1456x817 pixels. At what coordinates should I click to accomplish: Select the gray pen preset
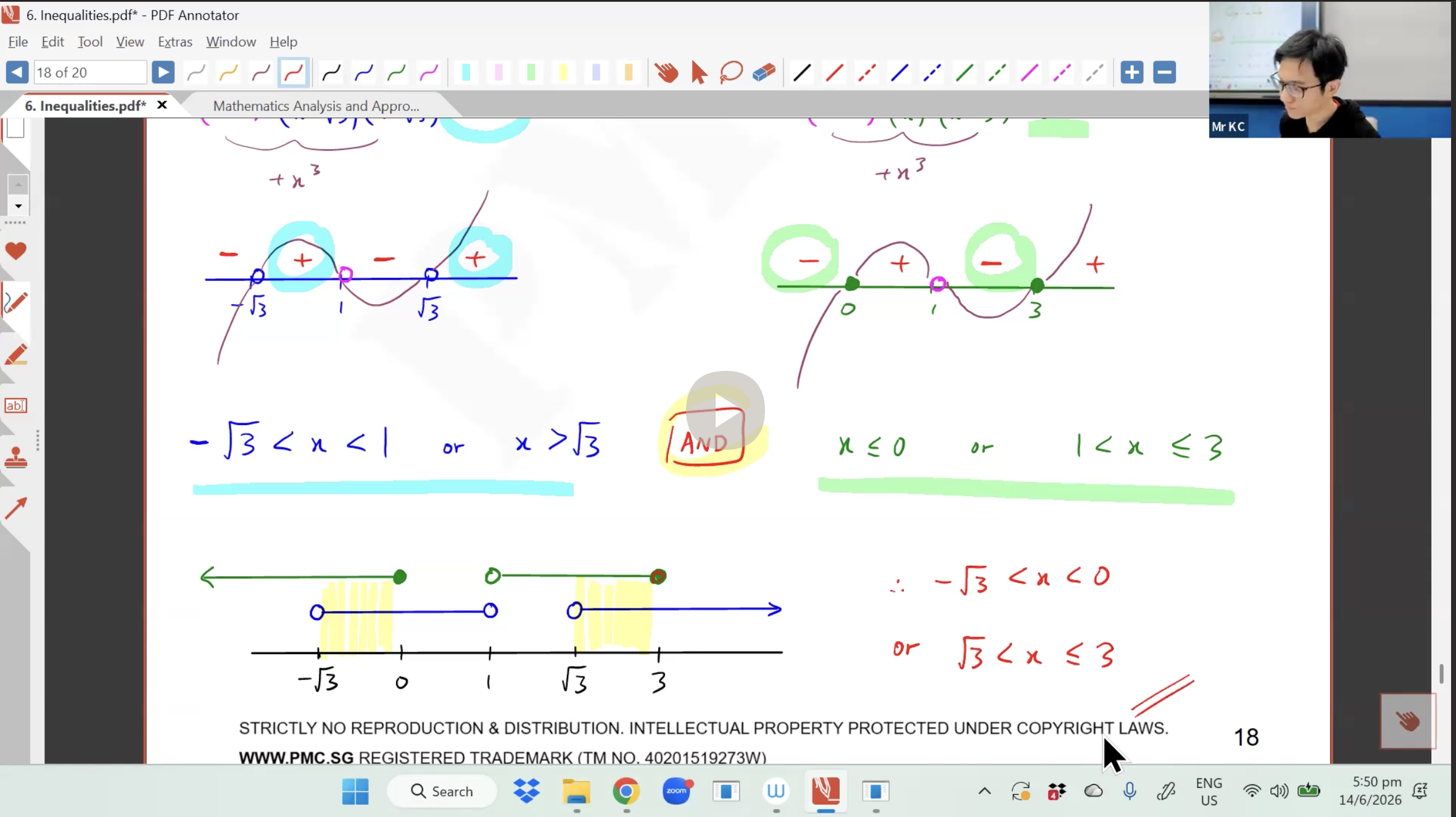click(x=196, y=73)
